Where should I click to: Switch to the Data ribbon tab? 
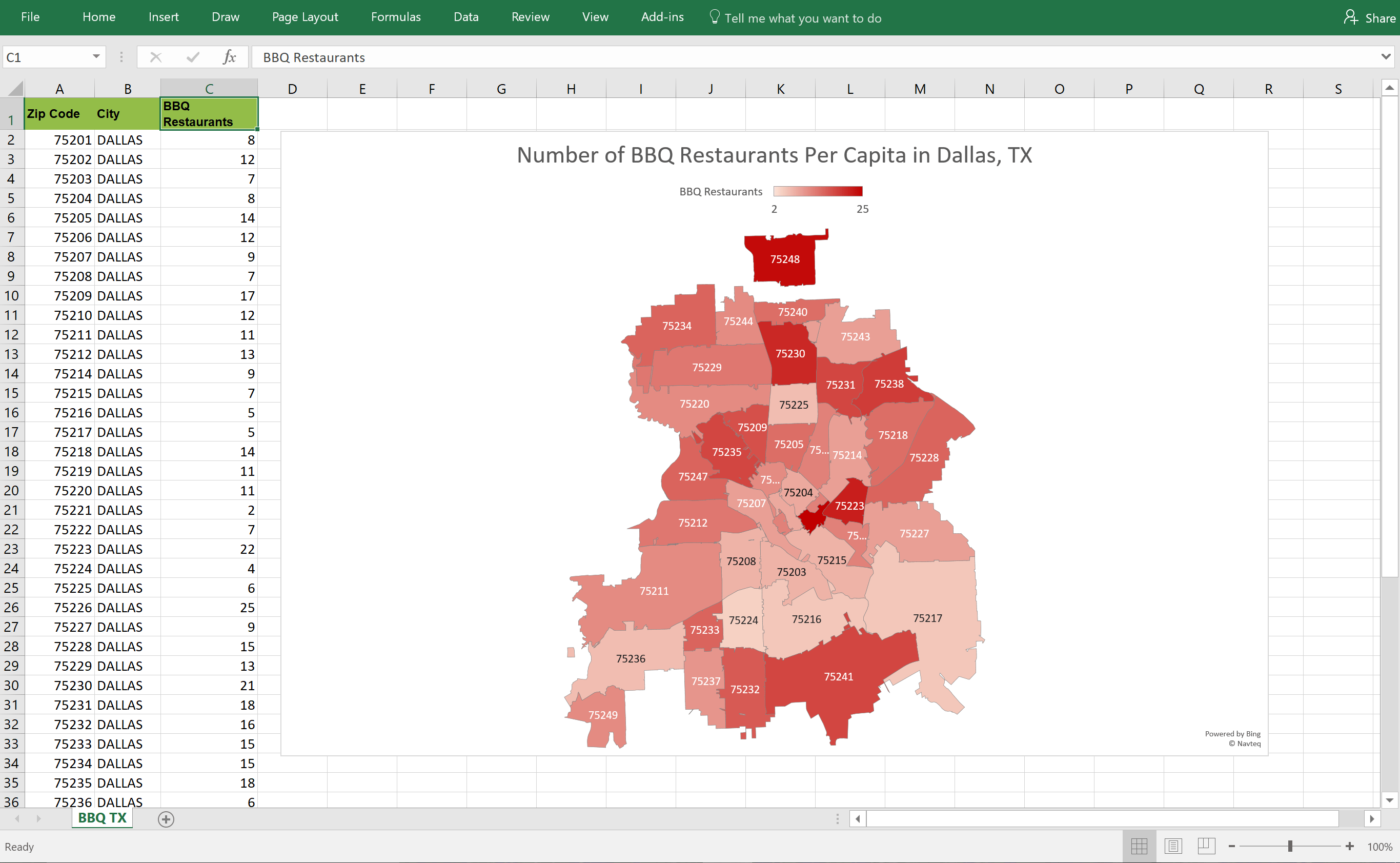click(465, 17)
